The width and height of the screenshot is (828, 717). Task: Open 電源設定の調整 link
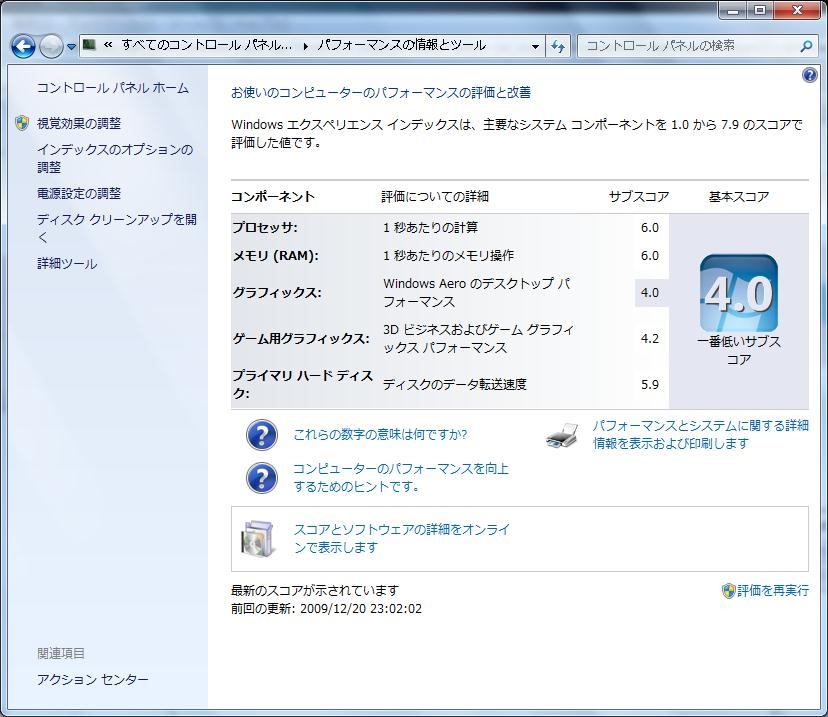(79, 194)
